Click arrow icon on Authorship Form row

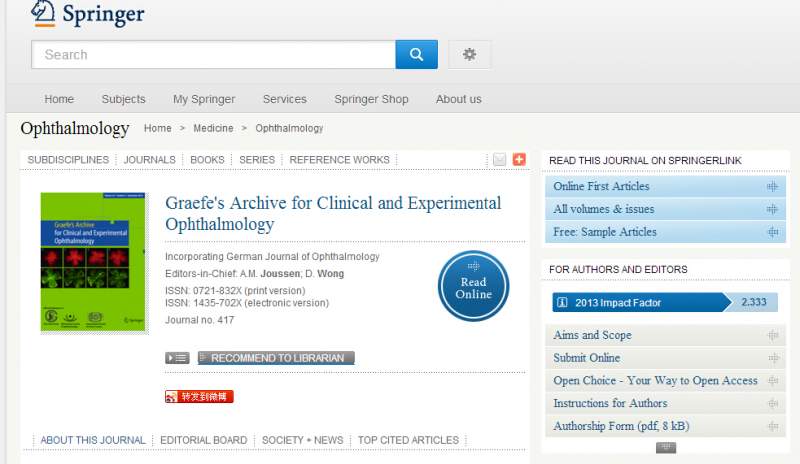tap(773, 426)
